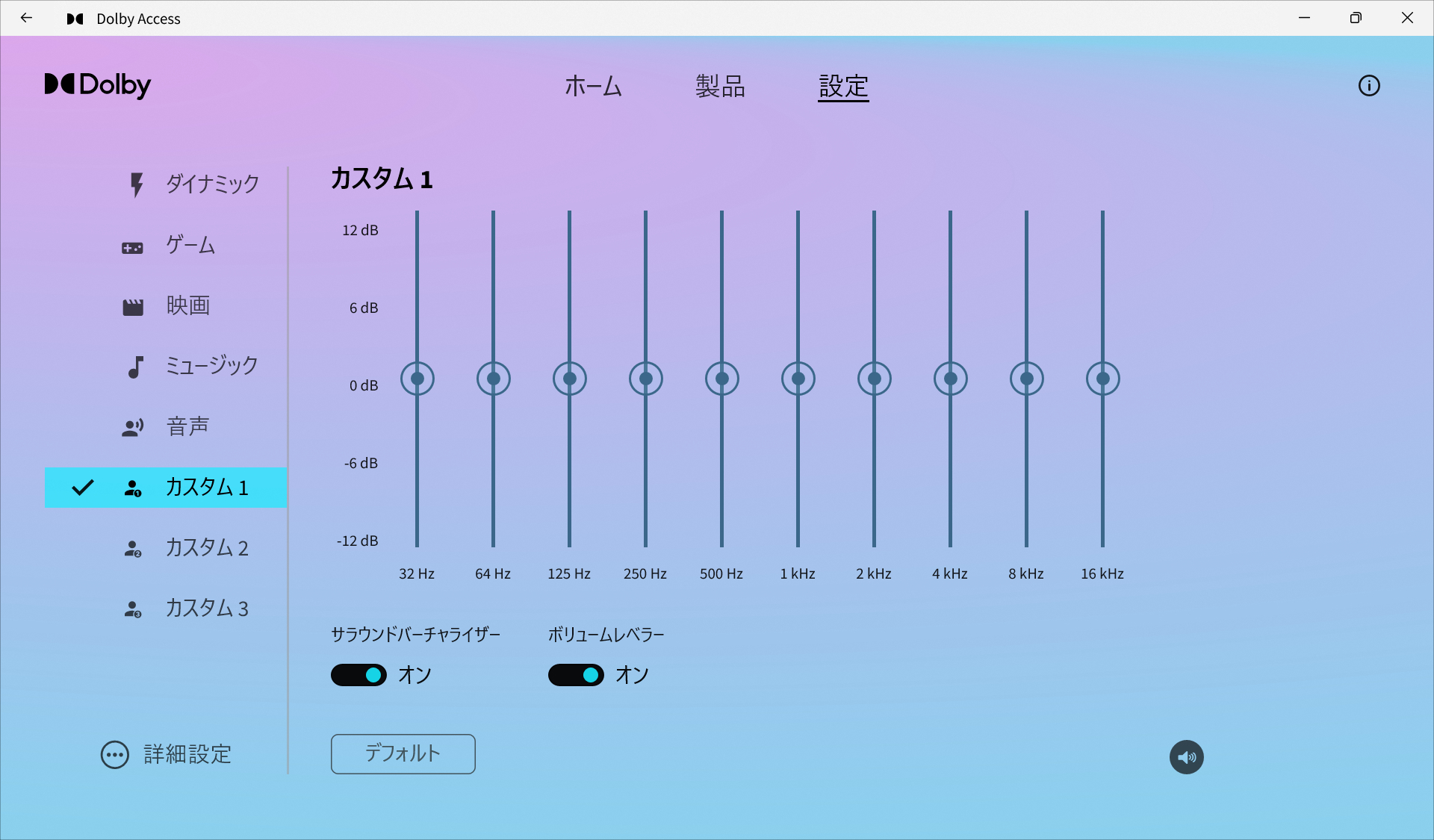
Task: Select the 音声 voice profile icon
Action: (133, 426)
